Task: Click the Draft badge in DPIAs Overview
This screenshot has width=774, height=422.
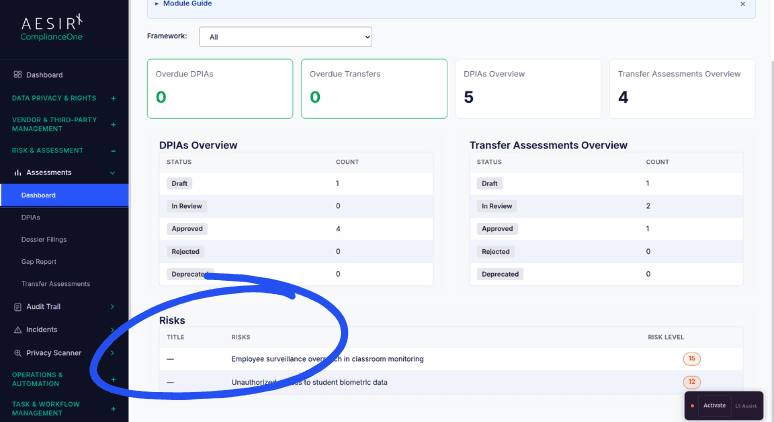Action: pyautogui.click(x=179, y=184)
